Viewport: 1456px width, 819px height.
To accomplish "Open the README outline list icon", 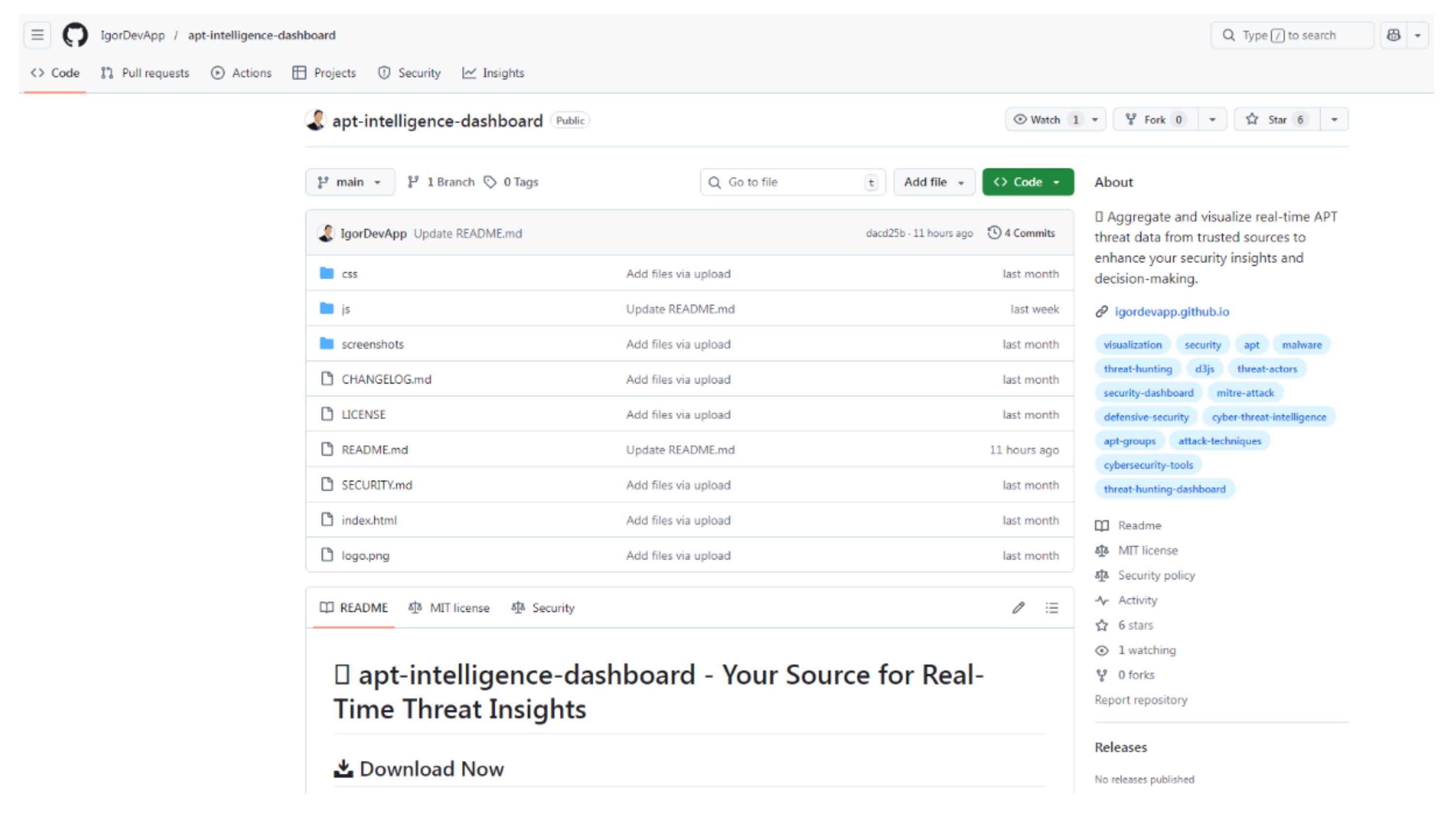I will click(1051, 607).
